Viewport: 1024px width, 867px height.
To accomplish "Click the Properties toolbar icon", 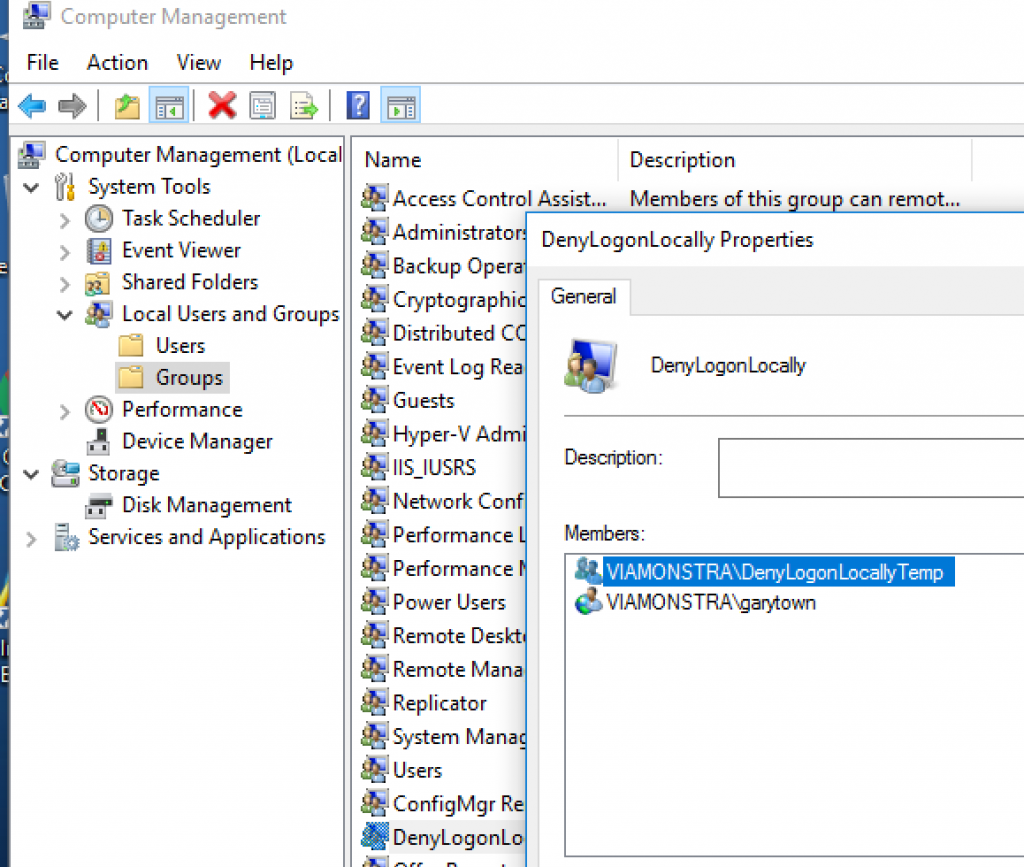I will 262,105.
